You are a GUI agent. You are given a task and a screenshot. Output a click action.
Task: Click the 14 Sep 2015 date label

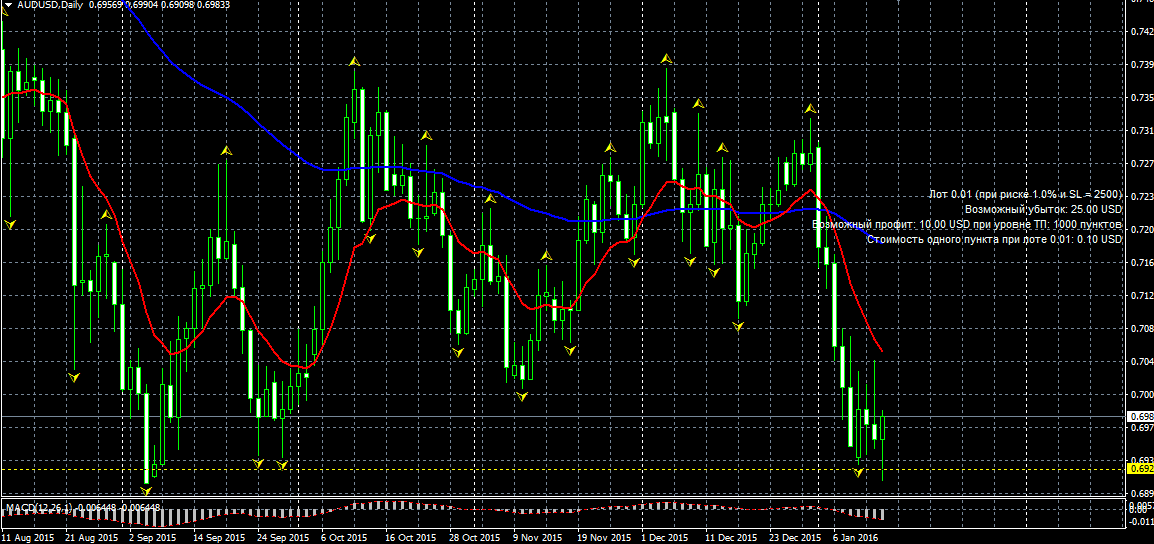point(219,538)
